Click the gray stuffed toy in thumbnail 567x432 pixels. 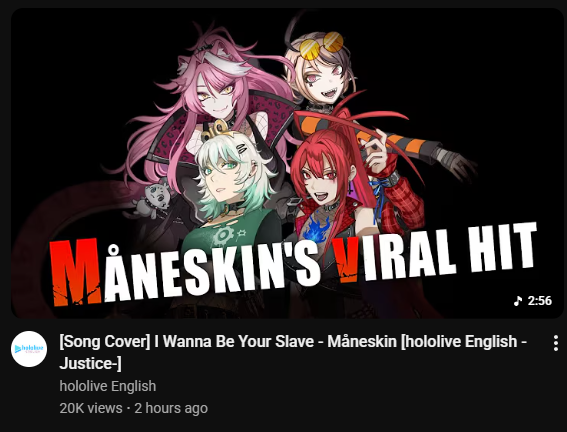pyautogui.click(x=154, y=201)
